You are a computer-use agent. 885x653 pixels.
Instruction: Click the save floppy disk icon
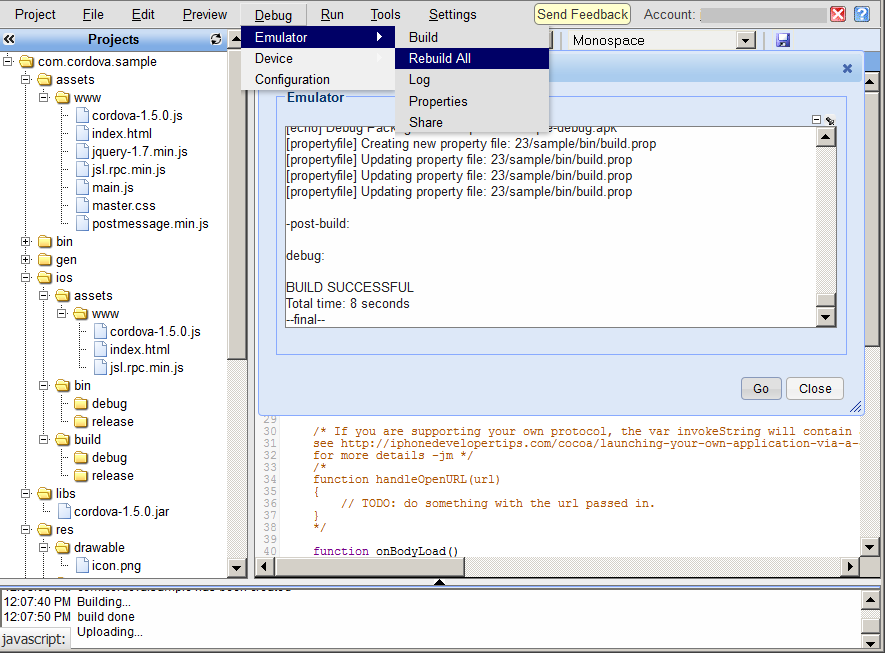click(x=783, y=40)
